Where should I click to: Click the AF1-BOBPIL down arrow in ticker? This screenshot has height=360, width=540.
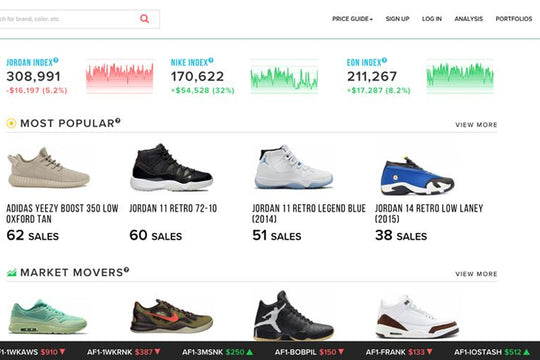pyautogui.click(x=341, y=352)
